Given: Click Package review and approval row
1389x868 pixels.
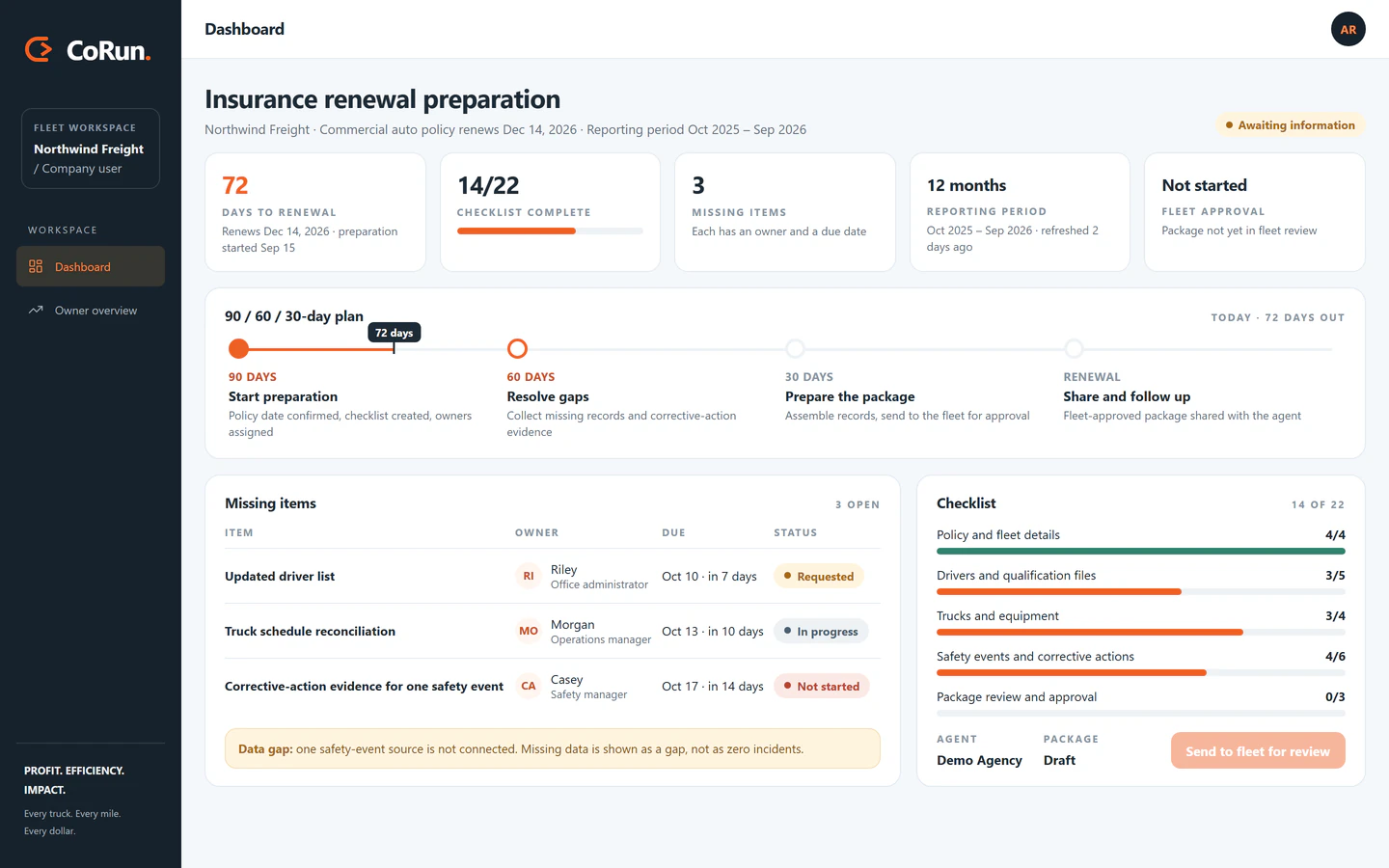Looking at the screenshot, I should (x=1141, y=704).
